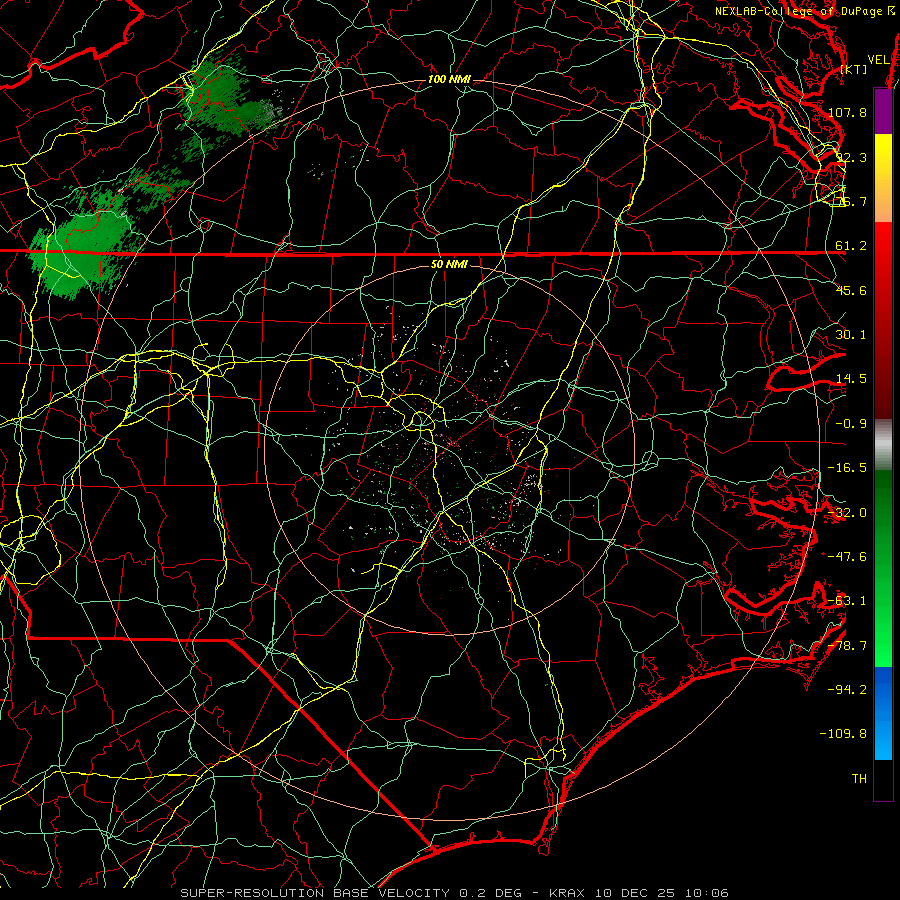Click the -94.2 legend value
This screenshot has width=900, height=900.
(847, 690)
